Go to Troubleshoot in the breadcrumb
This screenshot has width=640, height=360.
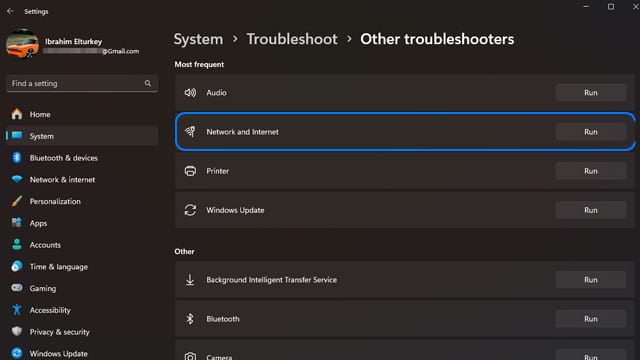(292, 40)
